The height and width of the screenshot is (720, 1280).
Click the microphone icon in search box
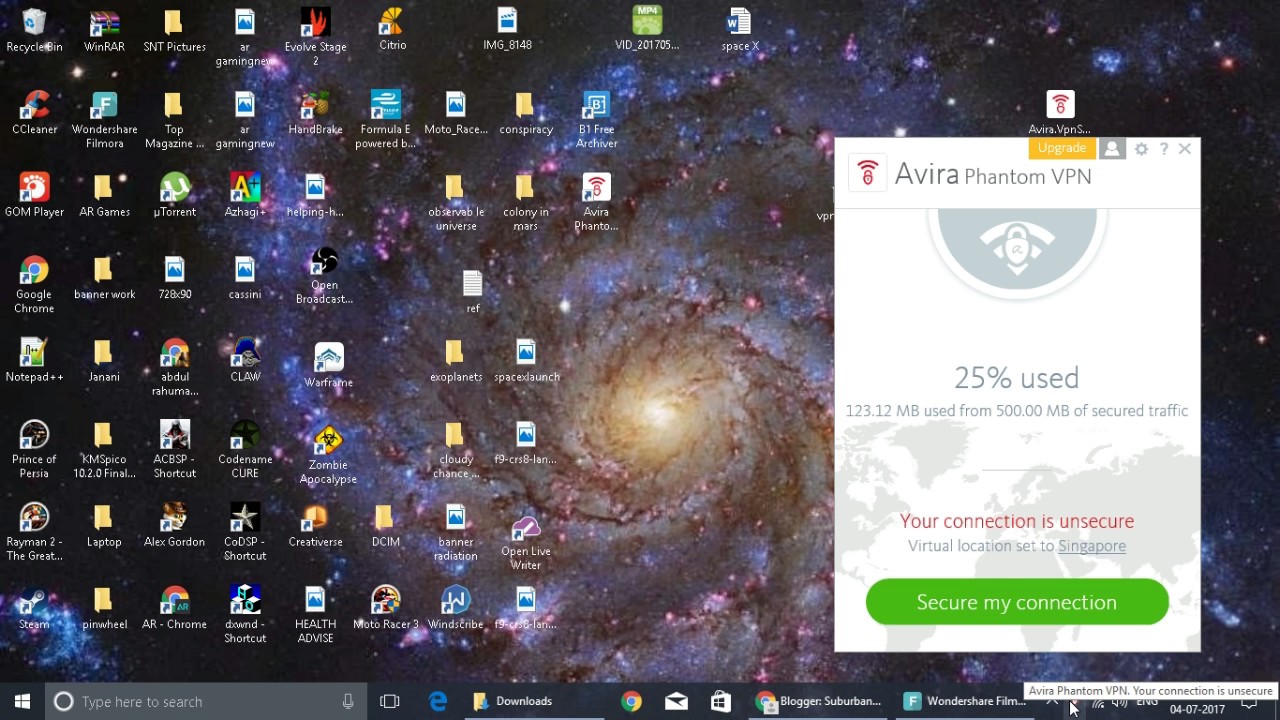348,701
